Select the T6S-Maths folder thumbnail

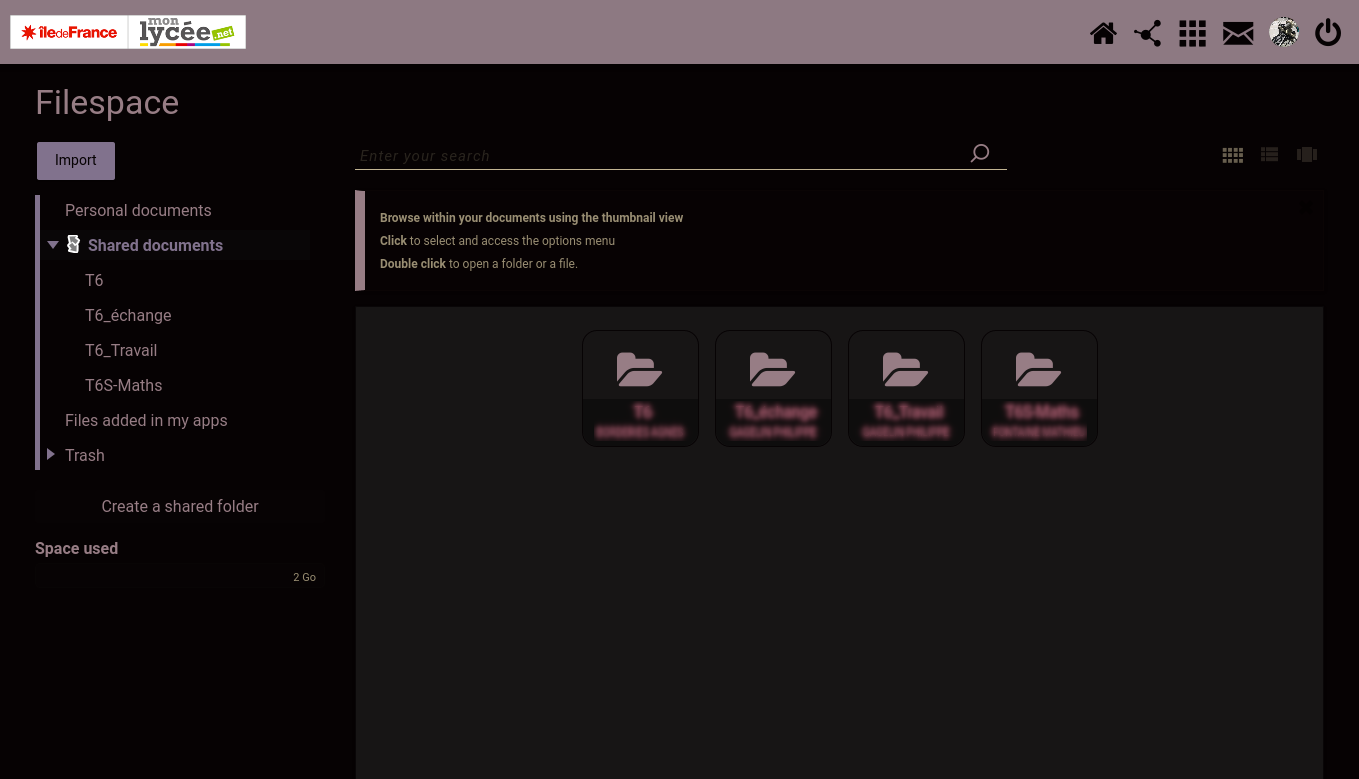1039,388
